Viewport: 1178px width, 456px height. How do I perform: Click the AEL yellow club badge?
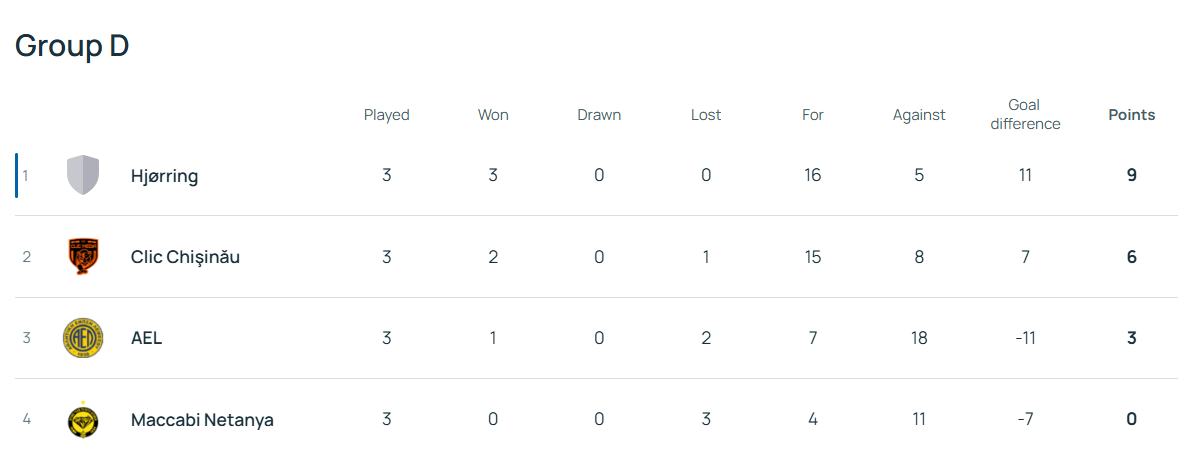click(82, 338)
